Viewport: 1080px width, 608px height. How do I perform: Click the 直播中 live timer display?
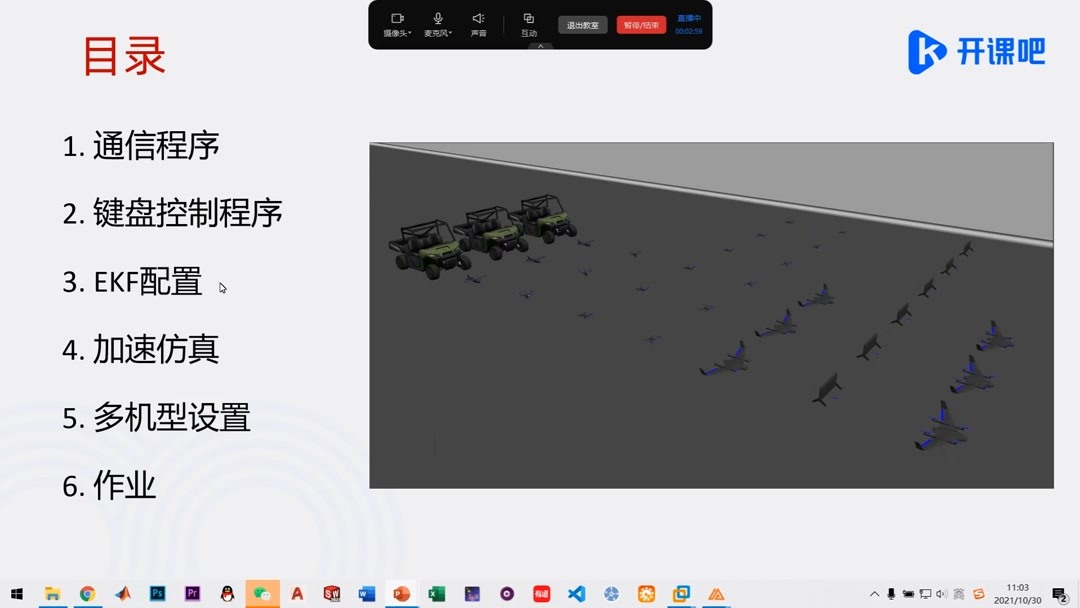[689, 24]
